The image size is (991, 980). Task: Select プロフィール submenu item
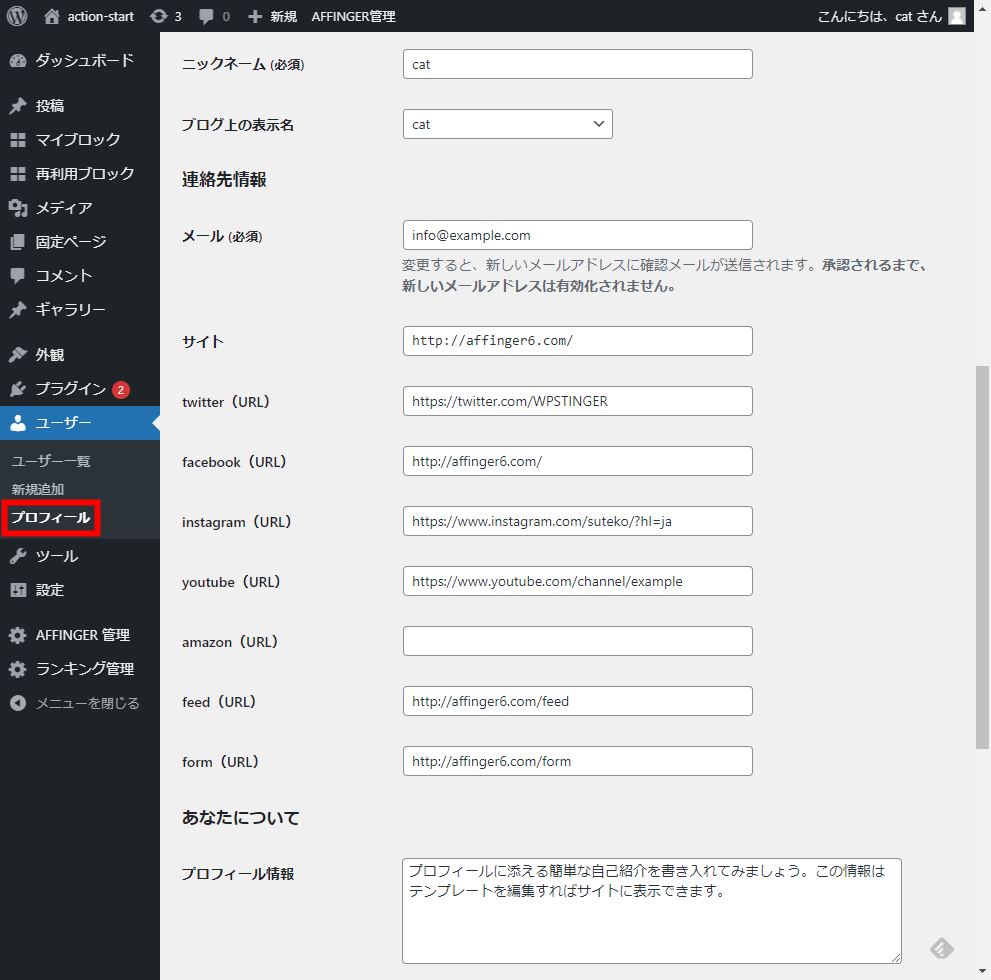click(x=51, y=517)
